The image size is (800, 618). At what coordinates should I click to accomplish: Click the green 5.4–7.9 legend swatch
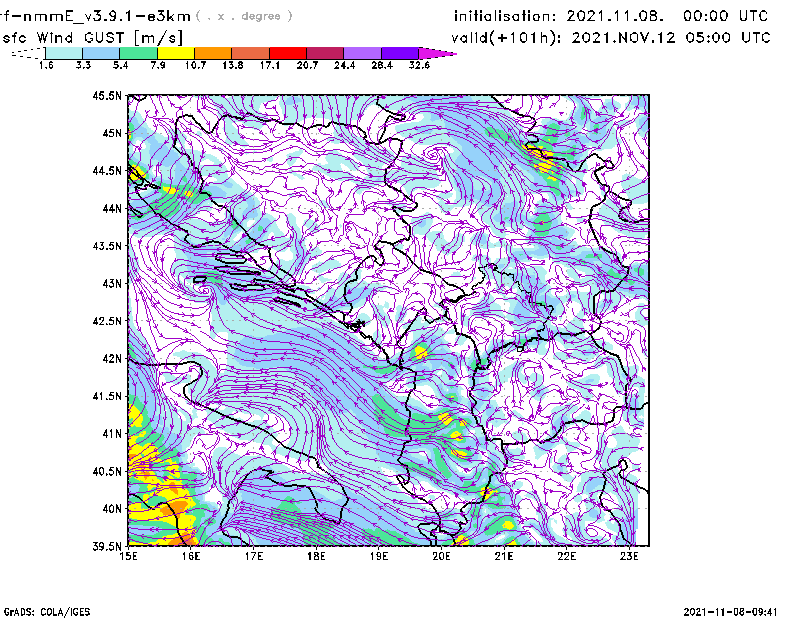pyautogui.click(x=138, y=53)
